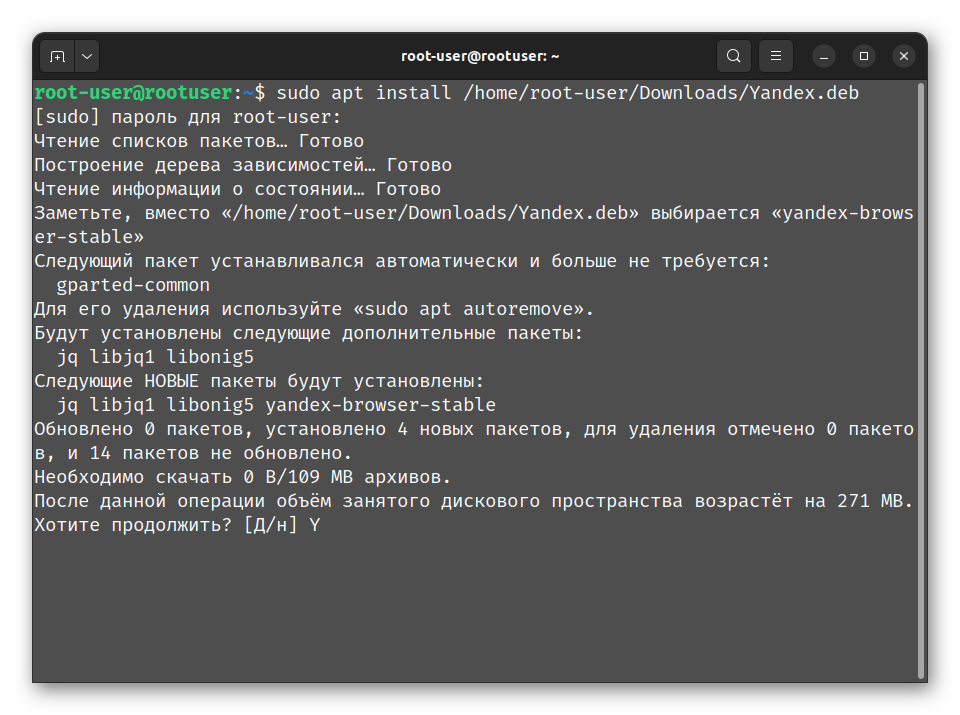Screen dimensions: 960x715
Task: Close the terminal window
Action: 904,56
